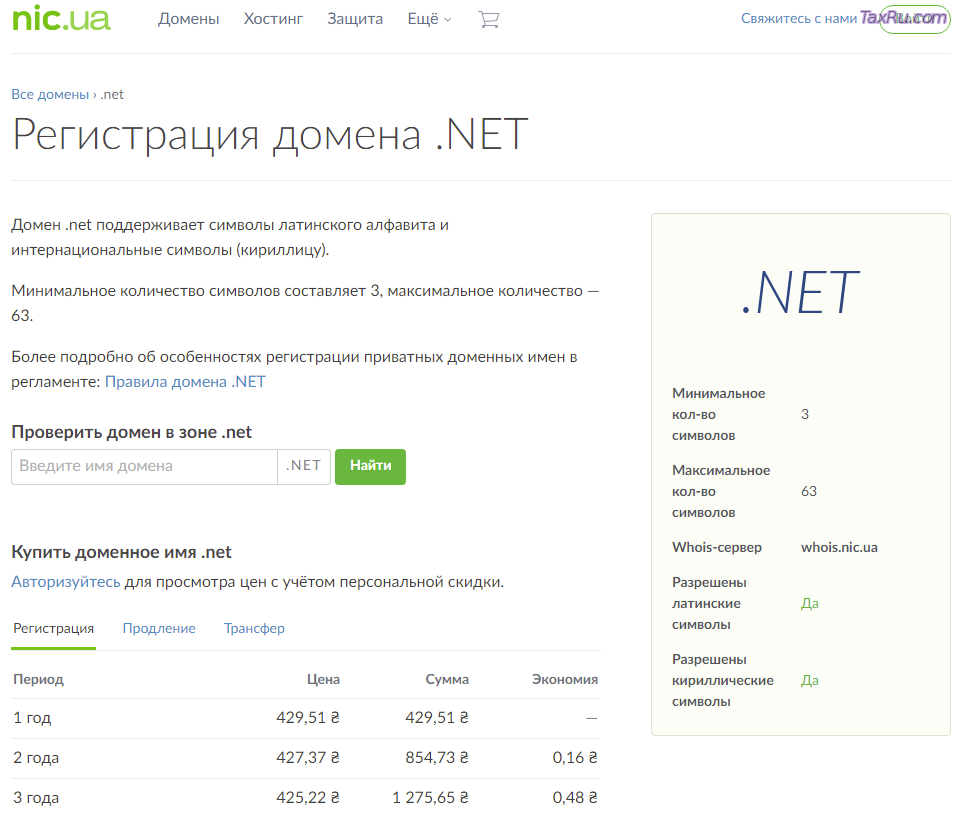Navigate to Все домены breadcrumb
Screen dimensions: 960x814
pyautogui.click(x=50, y=94)
